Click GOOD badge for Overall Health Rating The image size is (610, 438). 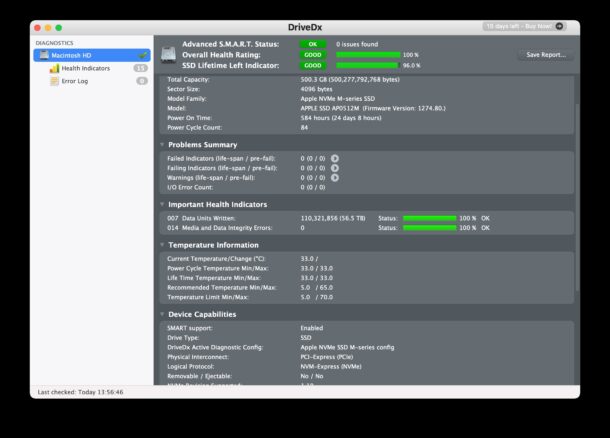coord(313,55)
